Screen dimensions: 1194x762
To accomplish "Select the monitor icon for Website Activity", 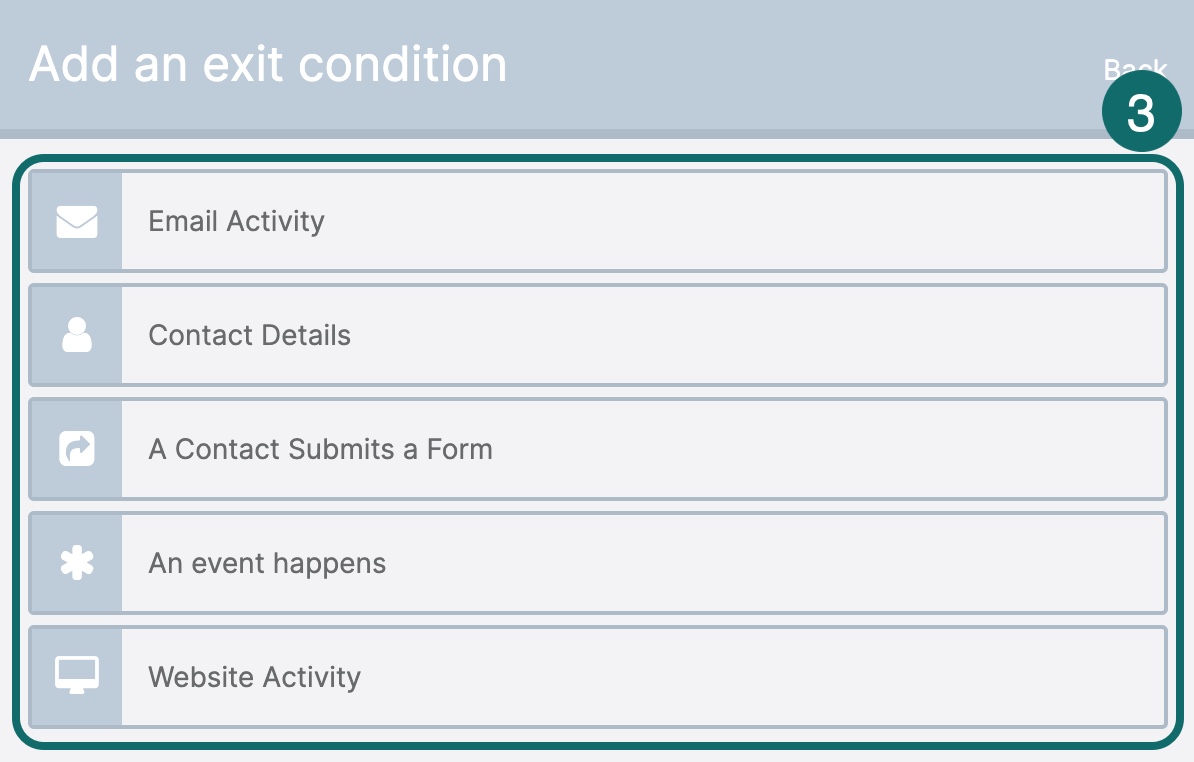I will 76,677.
